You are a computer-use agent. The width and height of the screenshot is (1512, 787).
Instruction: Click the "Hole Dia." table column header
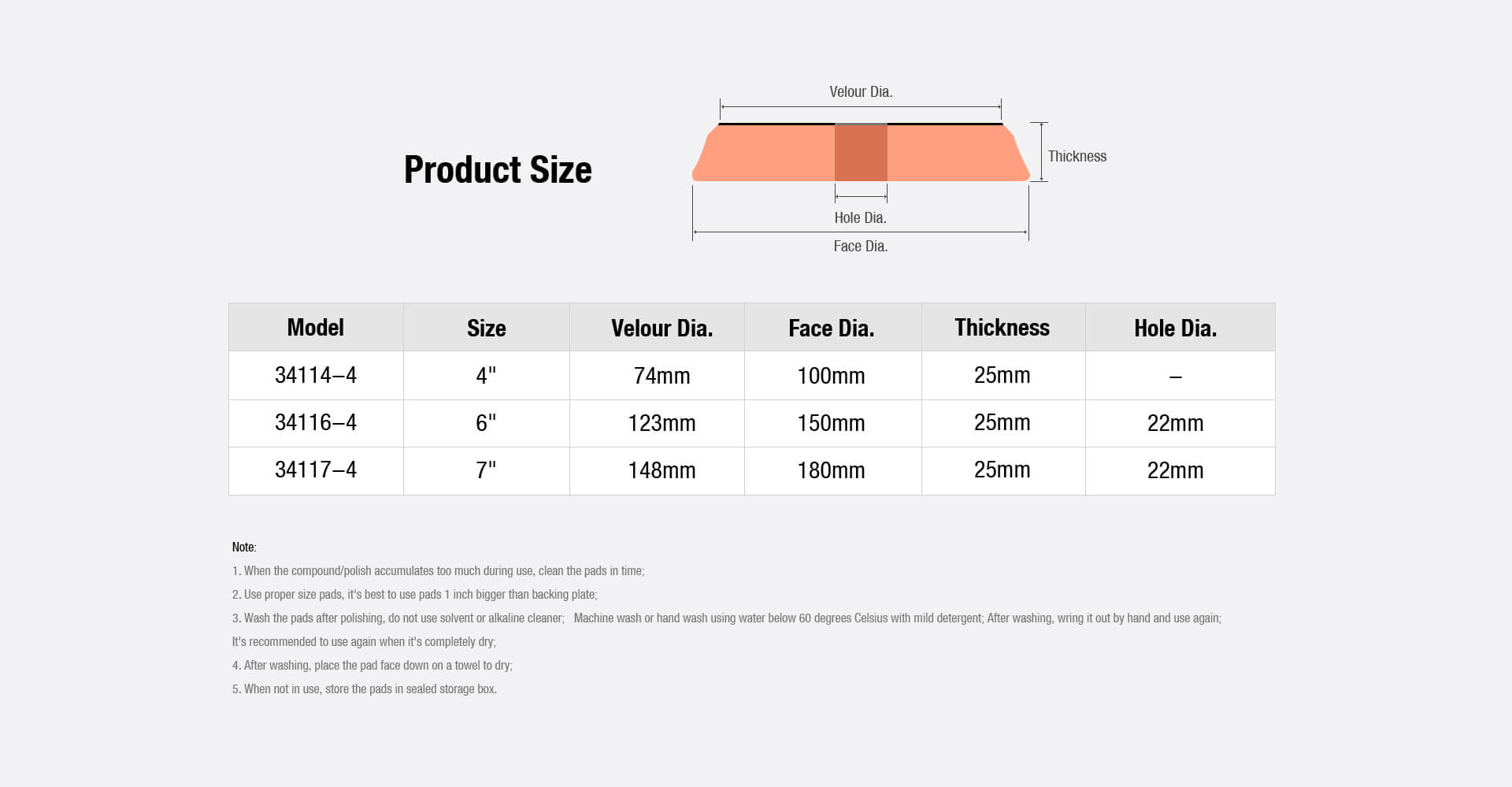pyautogui.click(x=1175, y=329)
